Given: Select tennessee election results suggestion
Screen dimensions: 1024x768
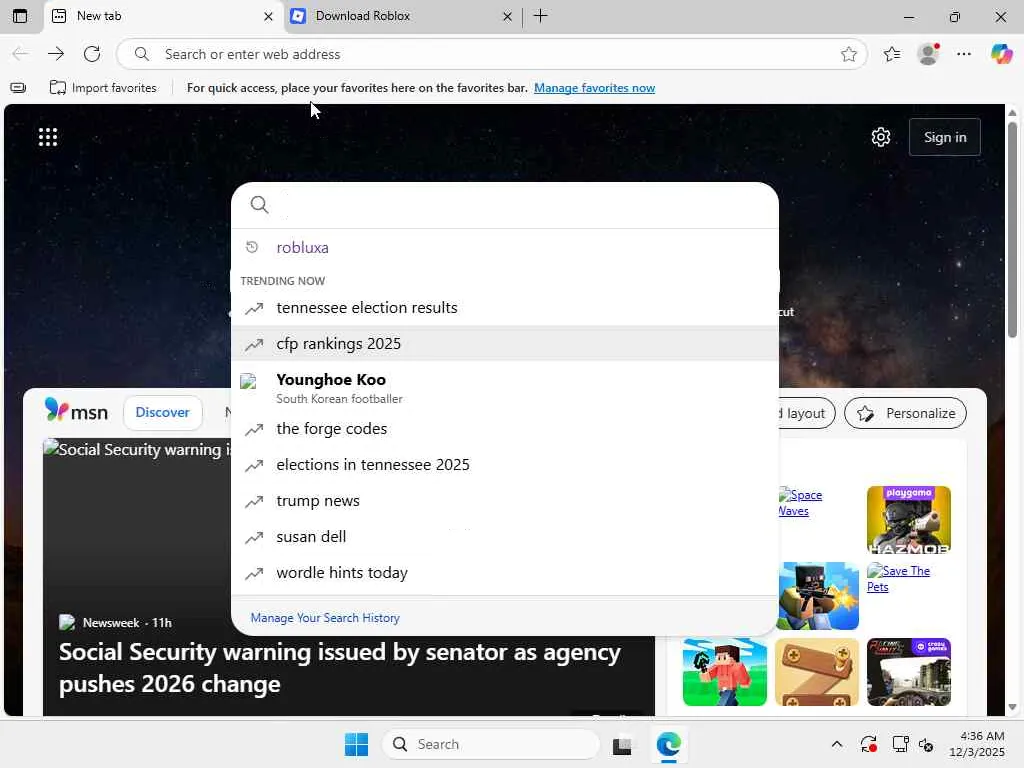Looking at the screenshot, I should tap(505, 308).
